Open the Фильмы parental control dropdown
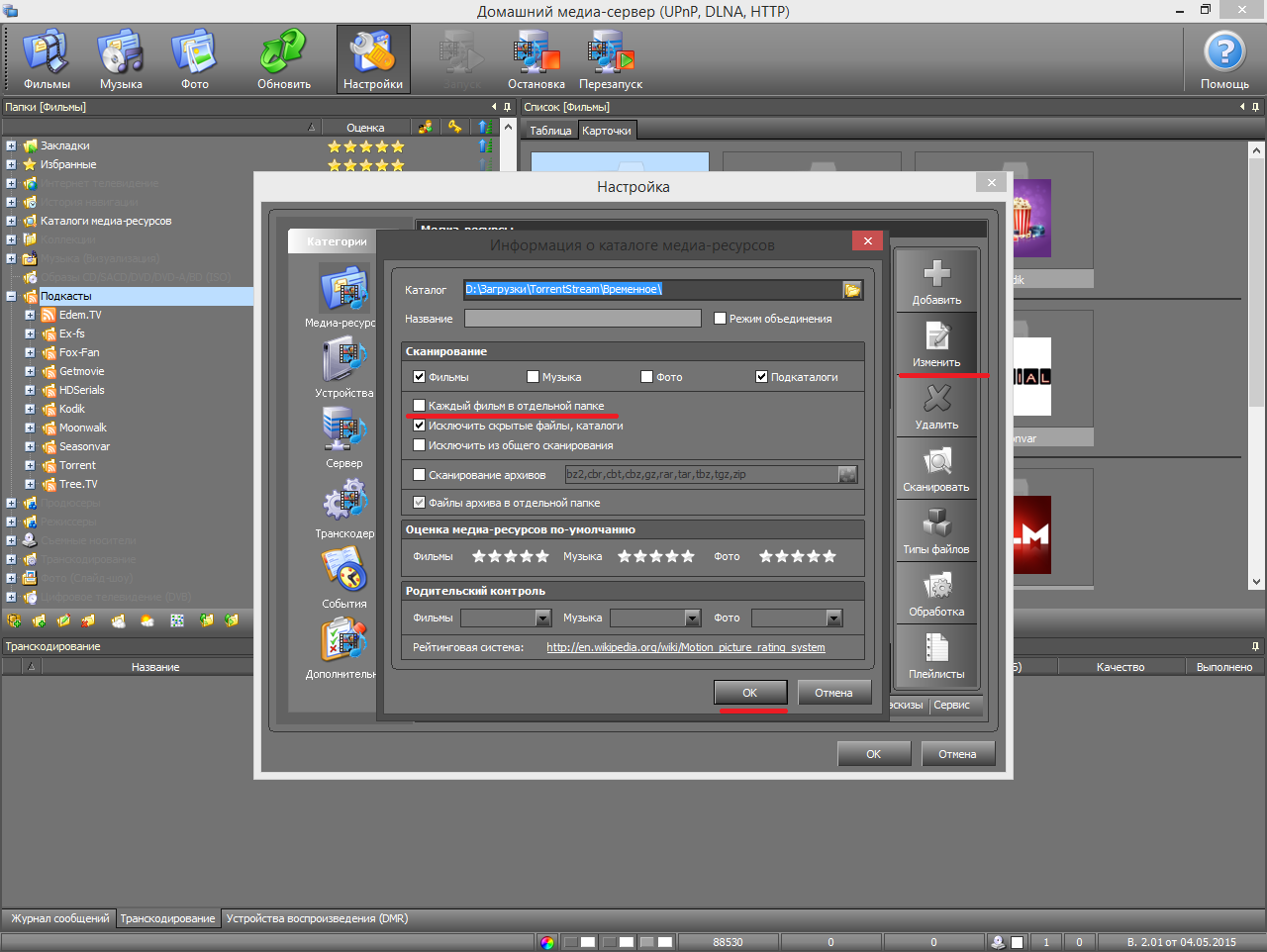 tap(542, 619)
